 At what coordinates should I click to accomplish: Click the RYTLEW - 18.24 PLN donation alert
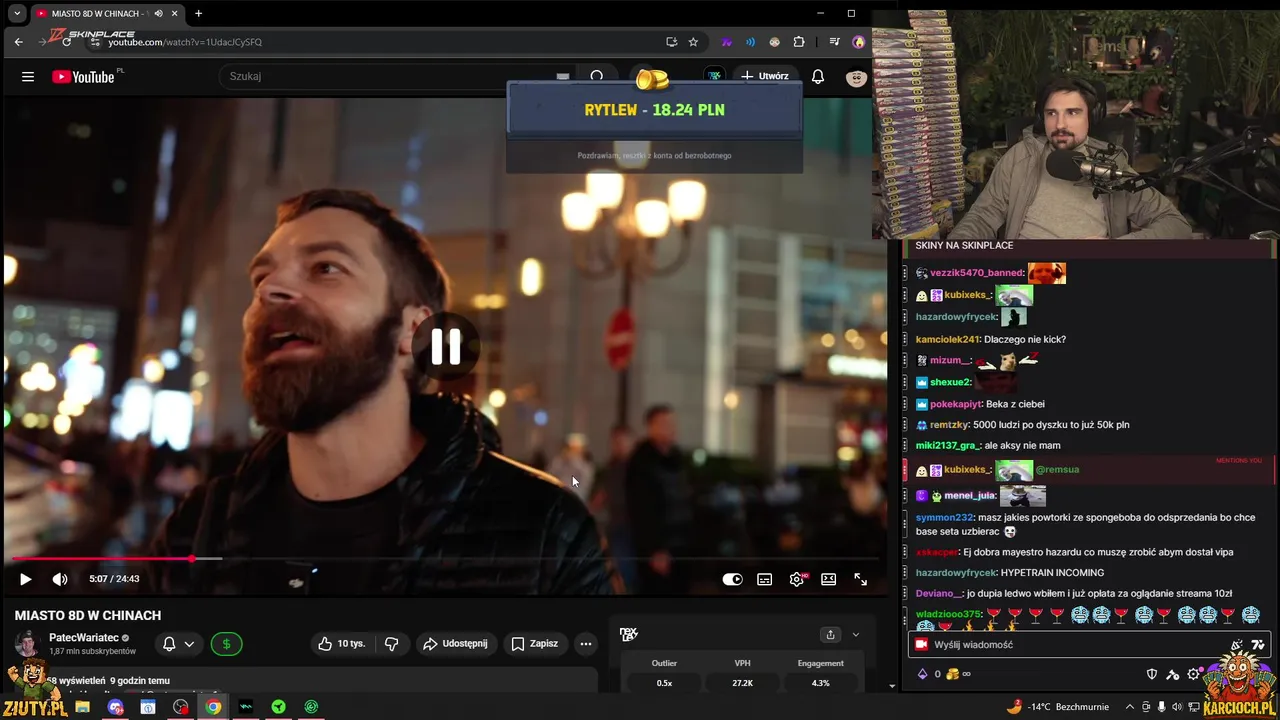(x=654, y=110)
